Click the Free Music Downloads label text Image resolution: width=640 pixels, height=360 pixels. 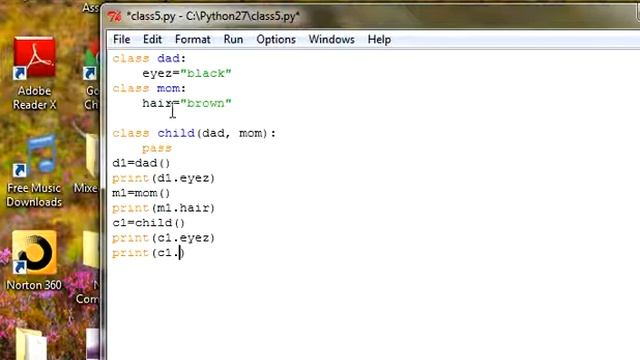pyautogui.click(x=34, y=195)
